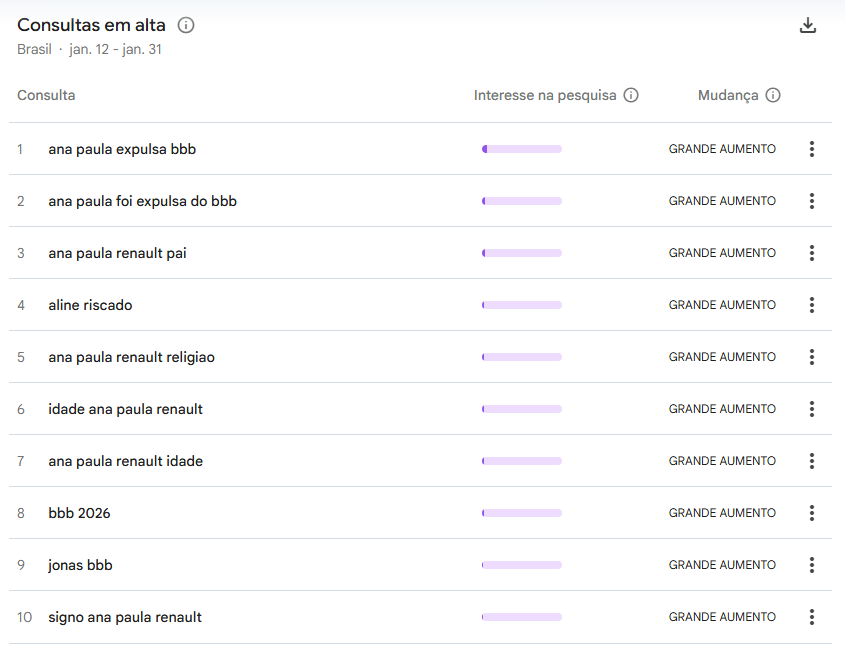Open query ana paula foi expulsa do bbb
845x646 pixels.
coord(142,202)
